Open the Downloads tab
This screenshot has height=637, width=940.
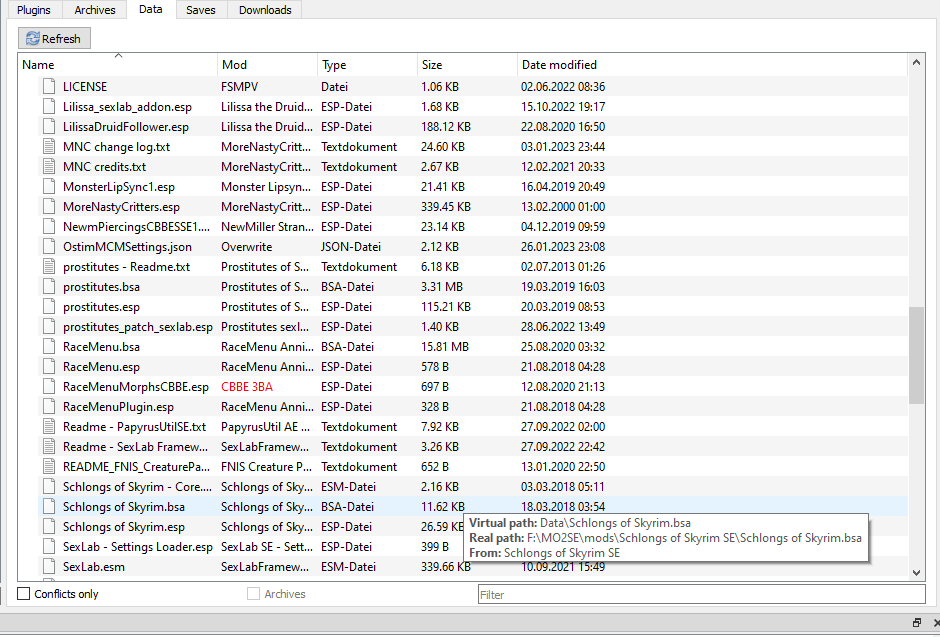265,10
